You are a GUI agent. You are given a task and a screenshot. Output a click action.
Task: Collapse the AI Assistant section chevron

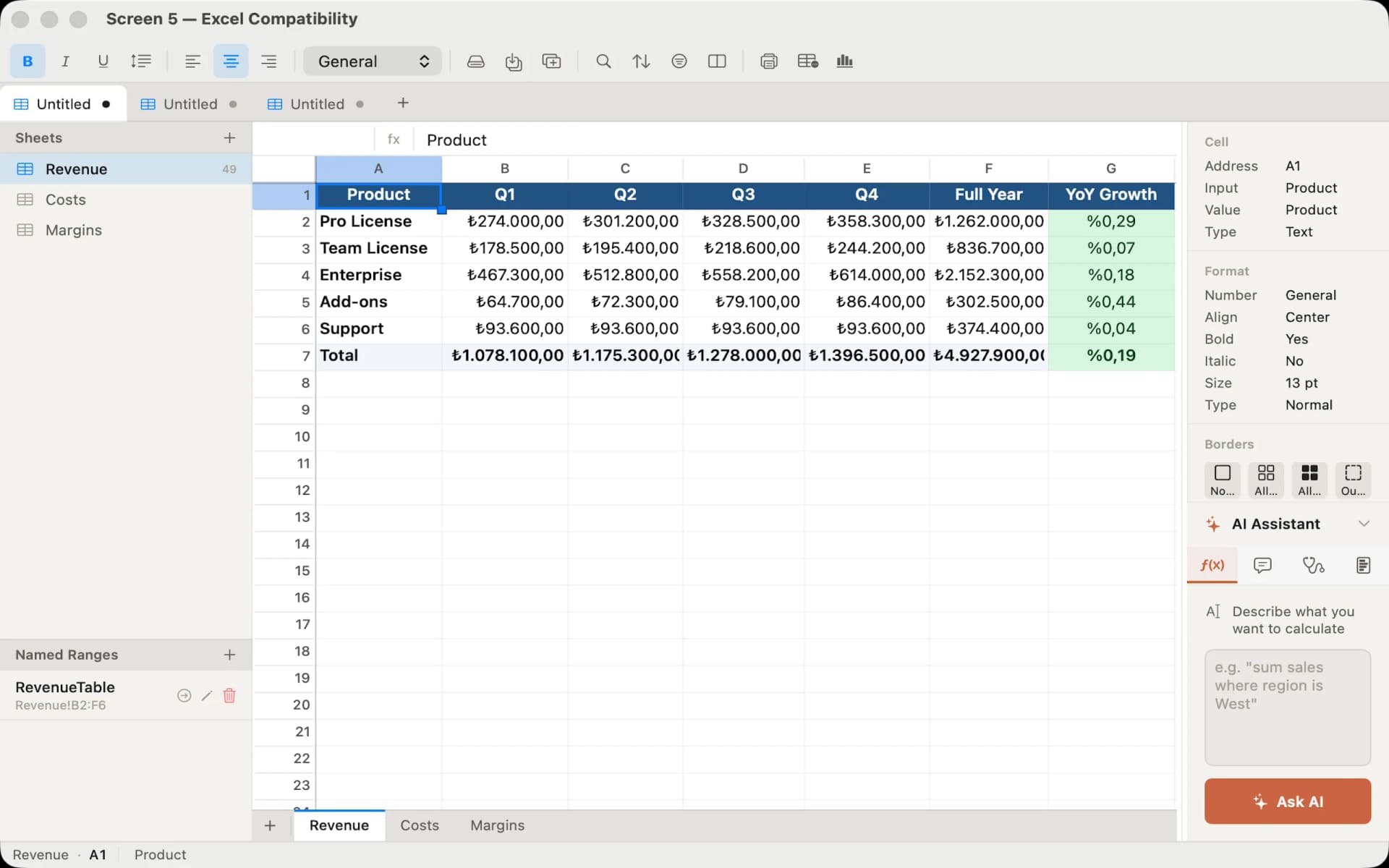1364,524
